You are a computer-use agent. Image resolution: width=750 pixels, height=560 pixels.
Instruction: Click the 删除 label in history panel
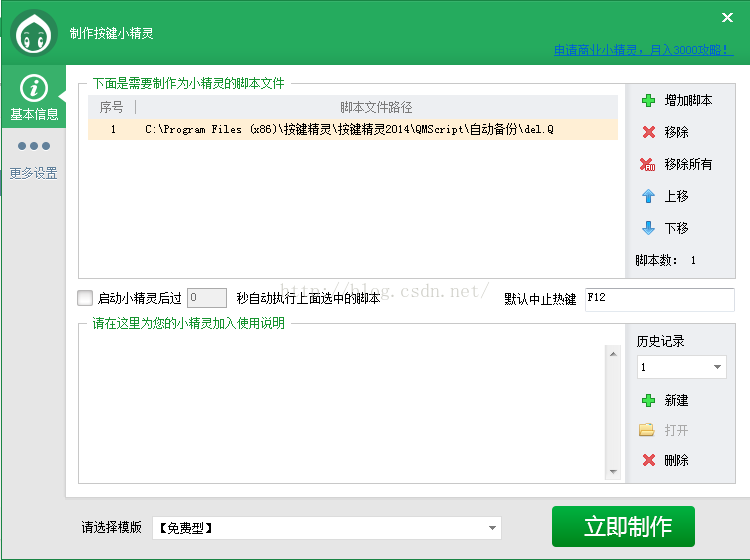click(676, 460)
